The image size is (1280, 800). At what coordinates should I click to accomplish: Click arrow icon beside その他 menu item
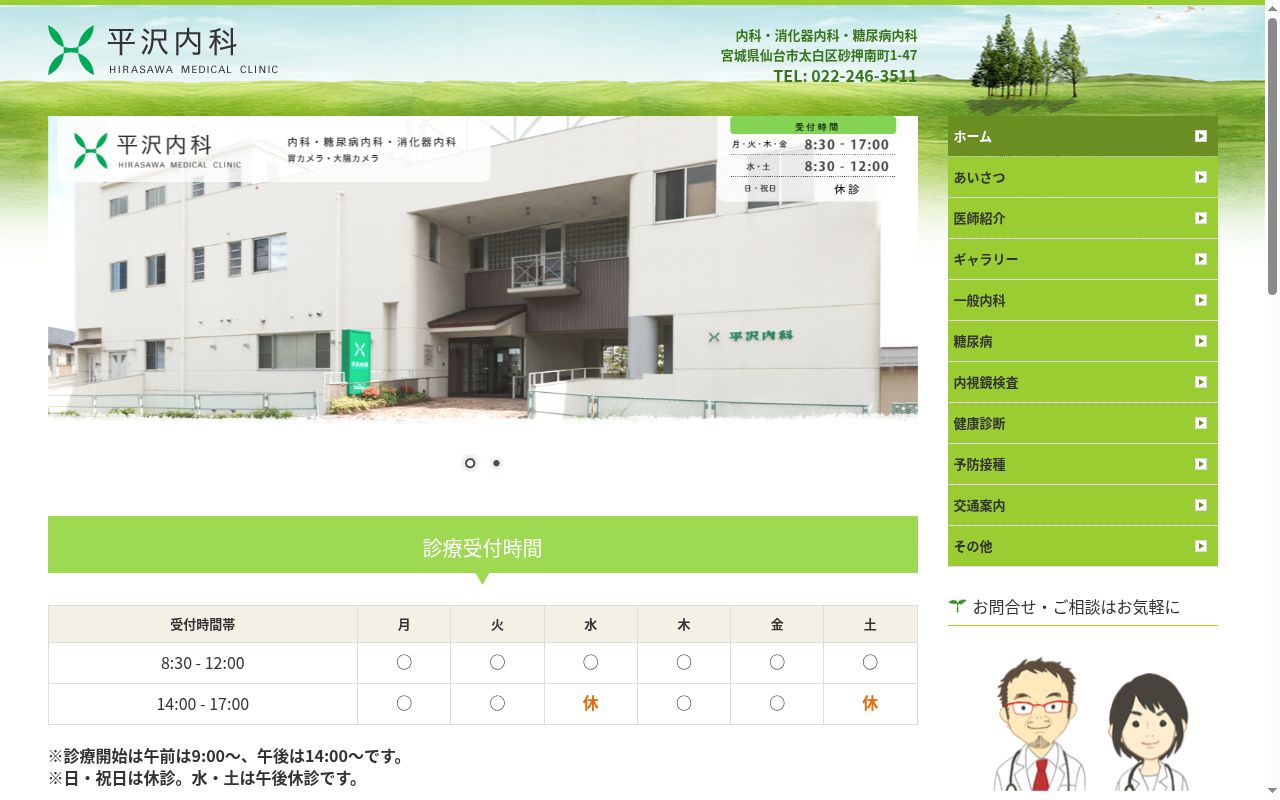[x=1201, y=546]
